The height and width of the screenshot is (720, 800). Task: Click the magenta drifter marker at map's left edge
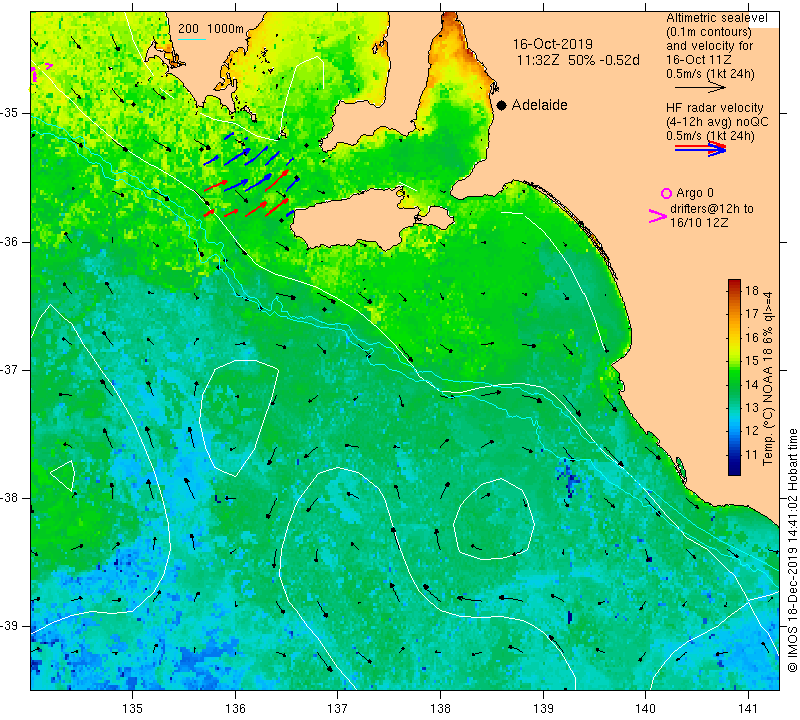[x=40, y=71]
